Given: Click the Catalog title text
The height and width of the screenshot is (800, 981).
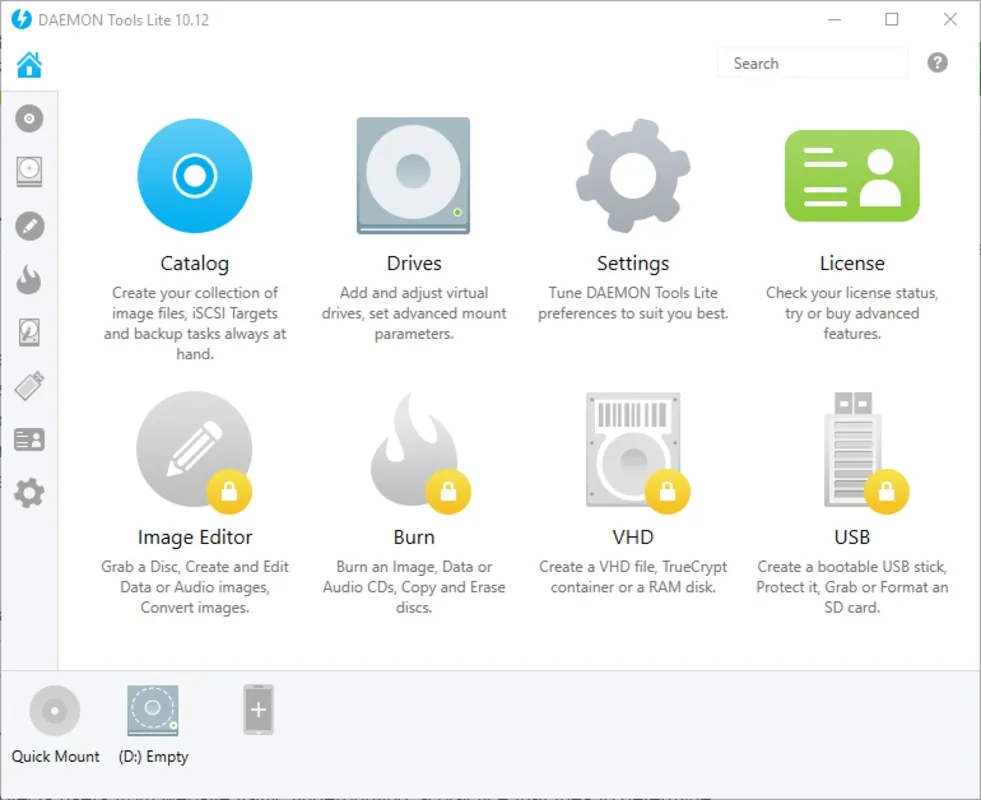Looking at the screenshot, I should (x=195, y=264).
